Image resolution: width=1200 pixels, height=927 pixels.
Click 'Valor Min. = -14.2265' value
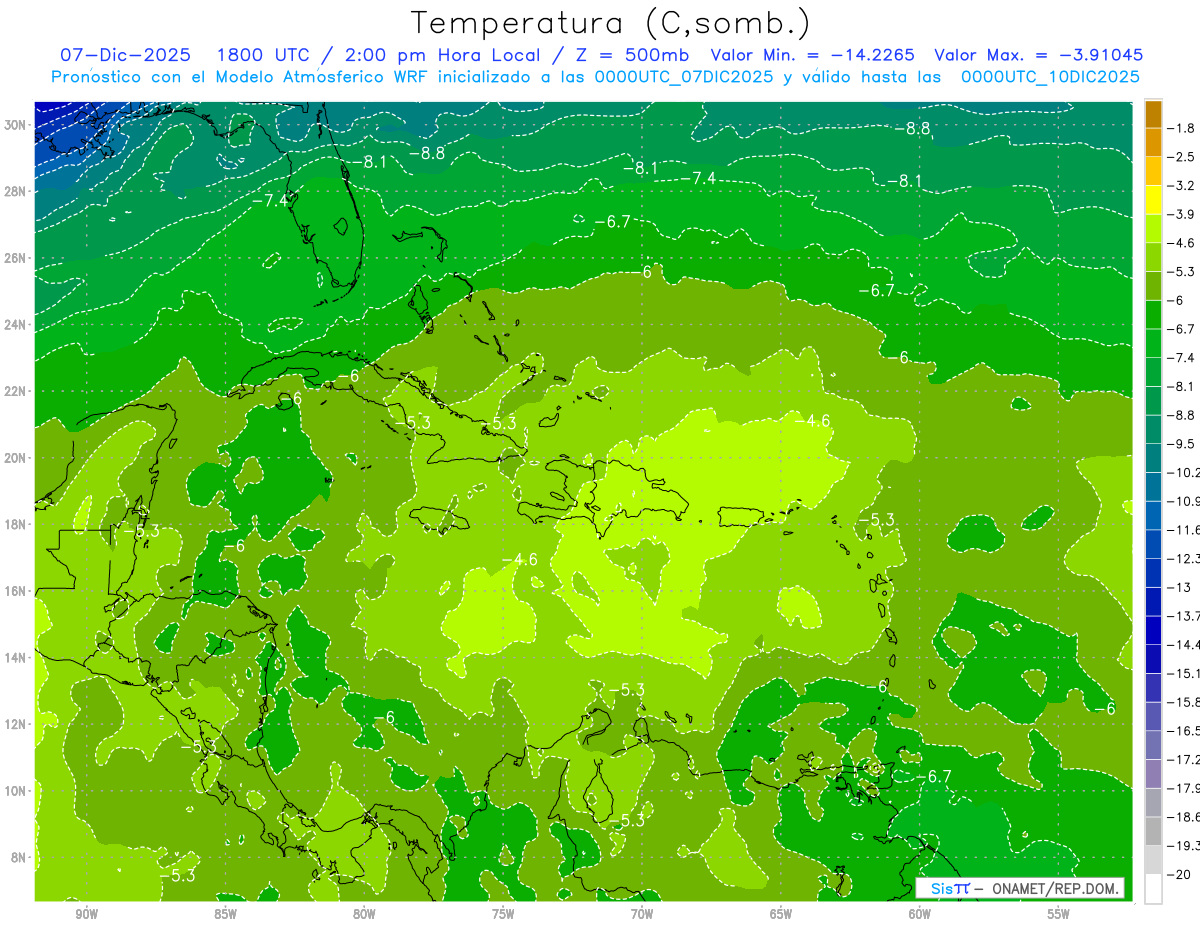tap(812, 55)
